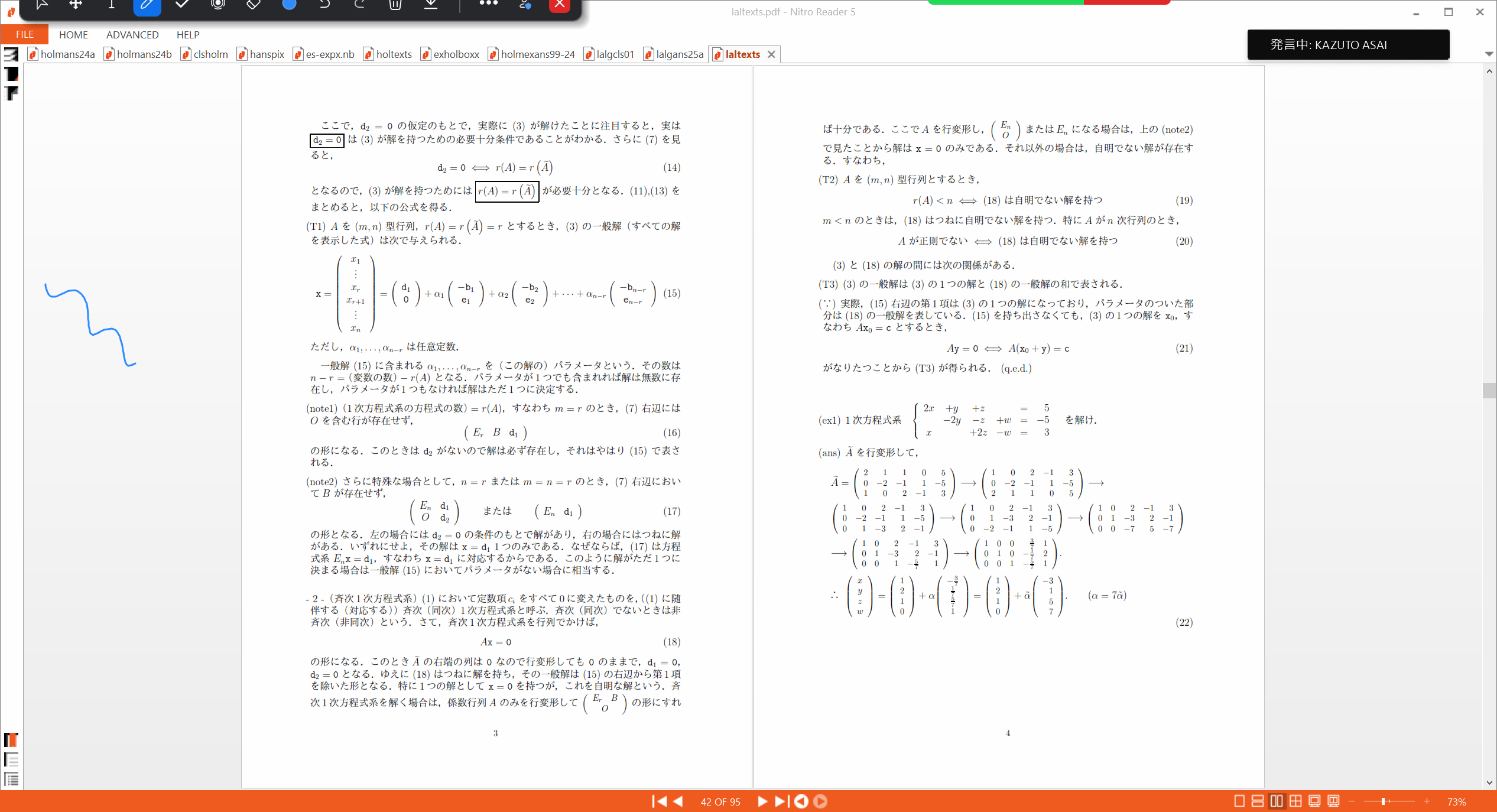This screenshot has width=1497, height=812.
Task: Click the rightmost view mode icon
Action: pyautogui.click(x=1333, y=801)
